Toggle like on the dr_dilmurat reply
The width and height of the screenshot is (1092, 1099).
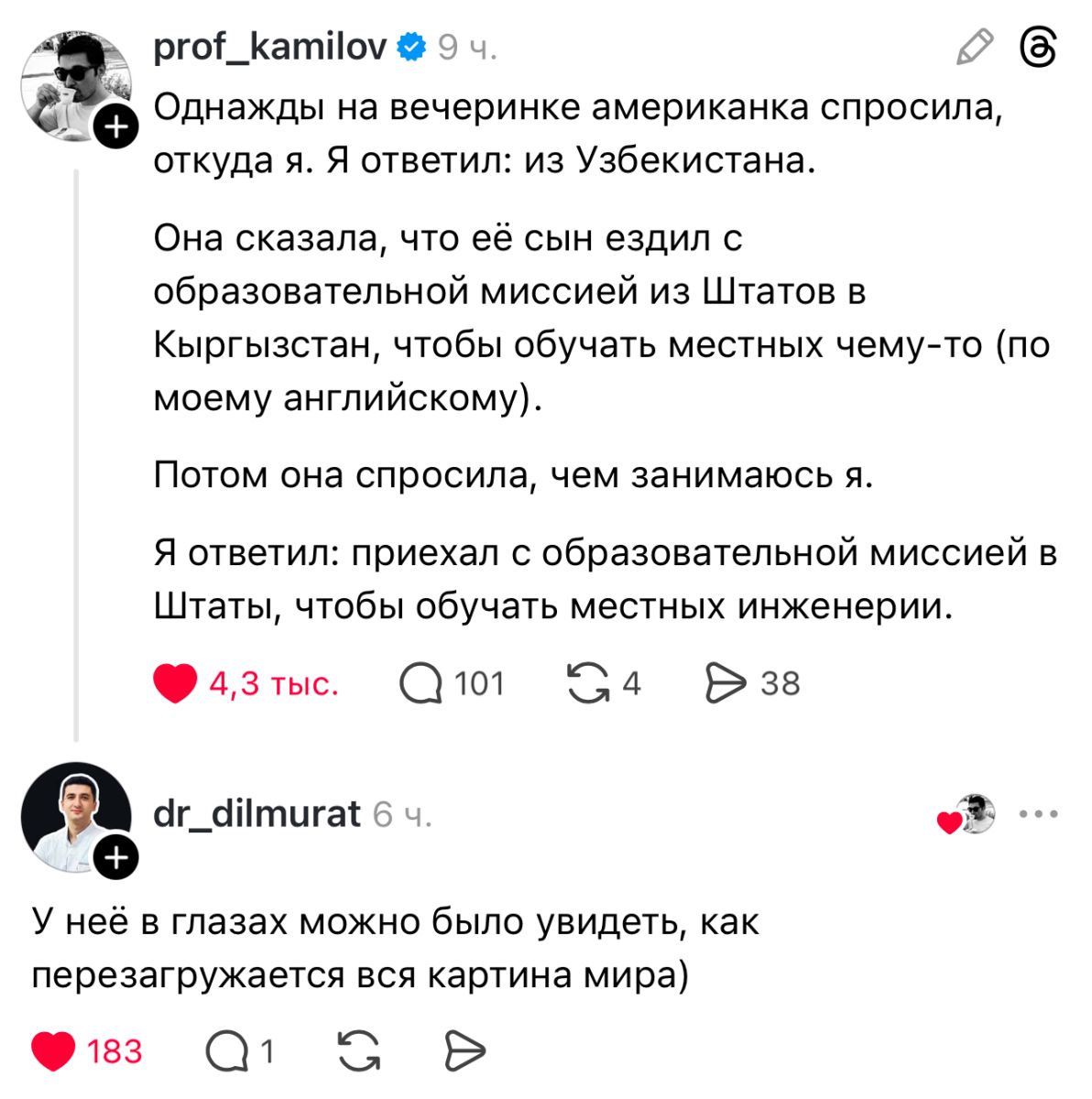[x=53, y=1051]
